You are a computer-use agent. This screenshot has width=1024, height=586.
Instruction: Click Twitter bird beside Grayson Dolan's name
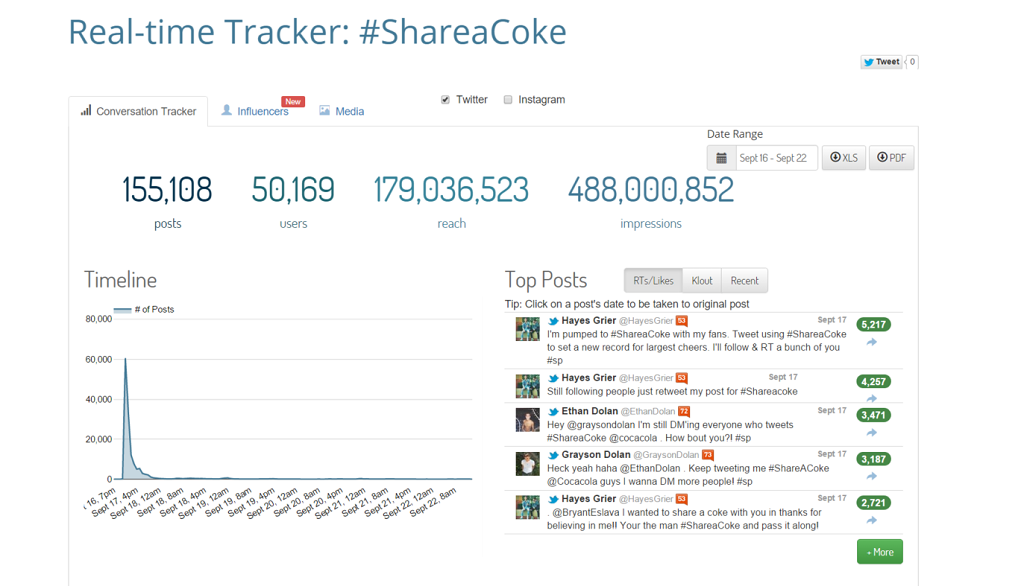click(553, 455)
